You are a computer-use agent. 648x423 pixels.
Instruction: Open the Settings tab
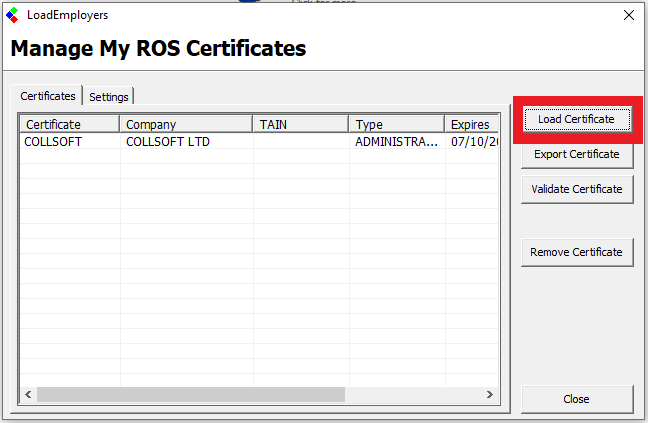108,97
